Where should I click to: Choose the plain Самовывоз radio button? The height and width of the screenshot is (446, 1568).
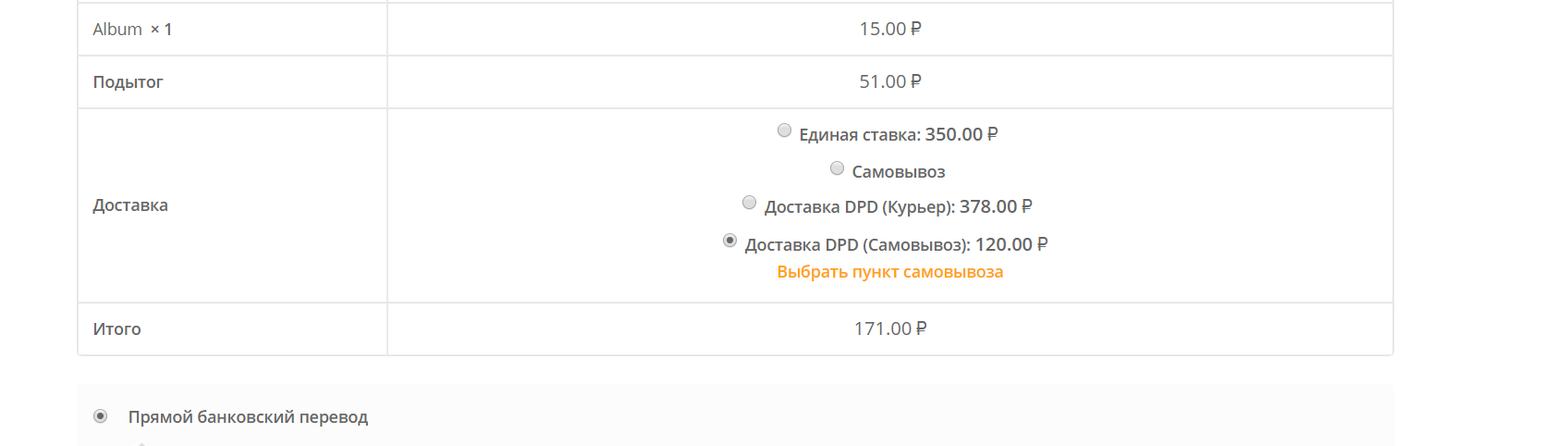tap(837, 168)
